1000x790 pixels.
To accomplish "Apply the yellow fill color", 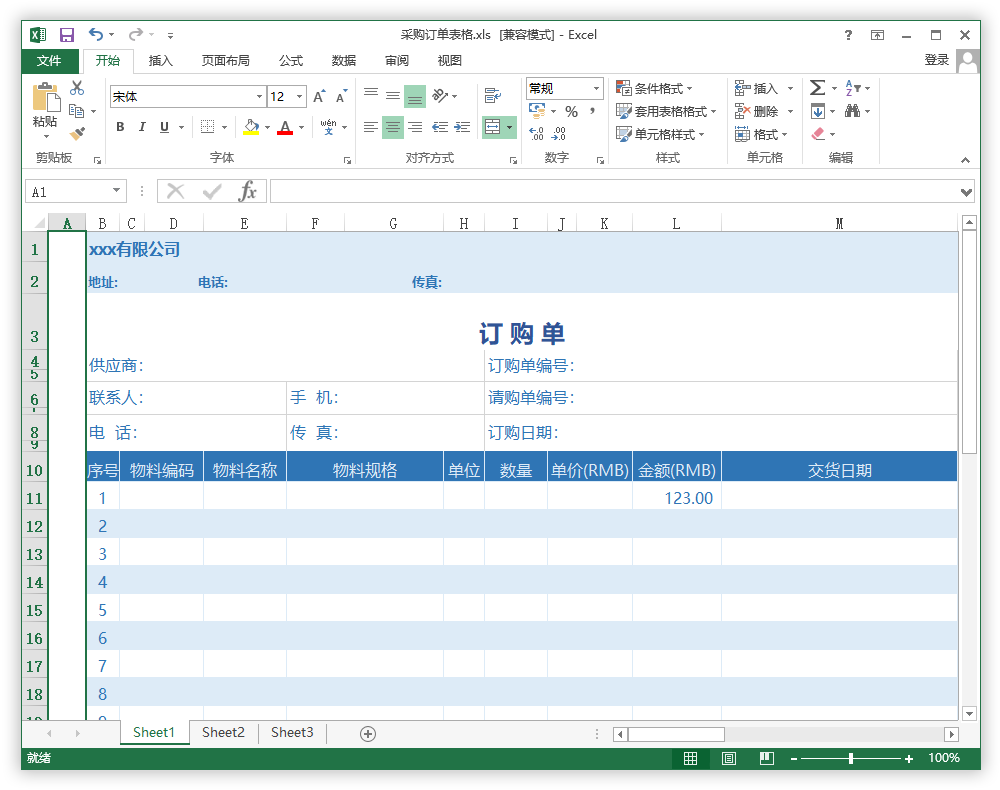I will 251,127.
